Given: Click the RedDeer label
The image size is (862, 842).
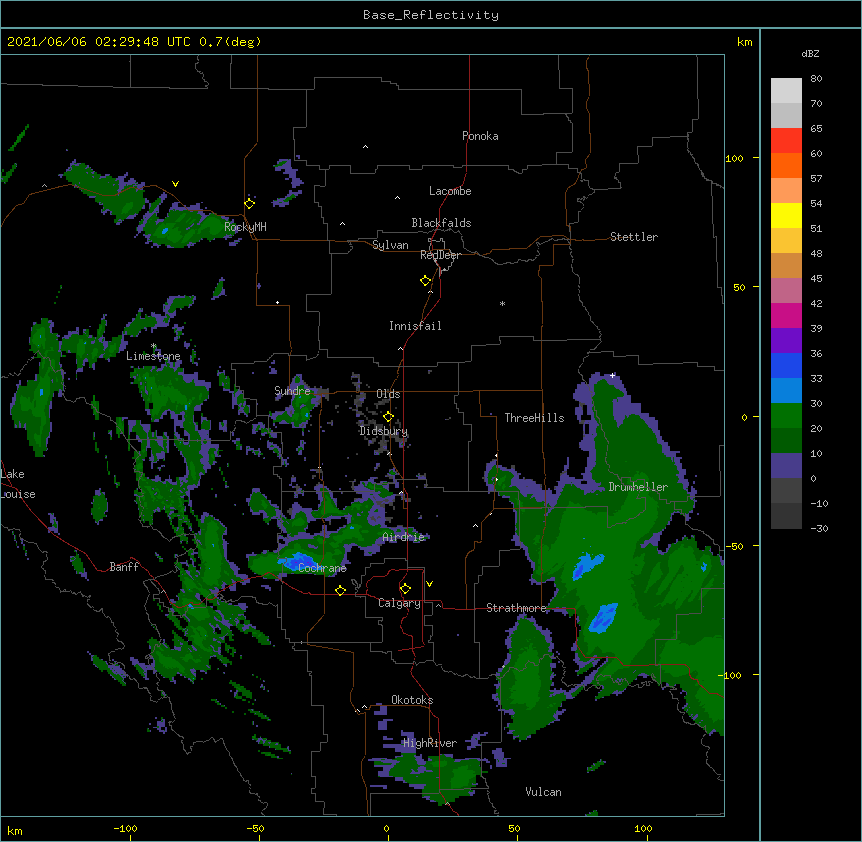Looking at the screenshot, I should pos(440,255).
